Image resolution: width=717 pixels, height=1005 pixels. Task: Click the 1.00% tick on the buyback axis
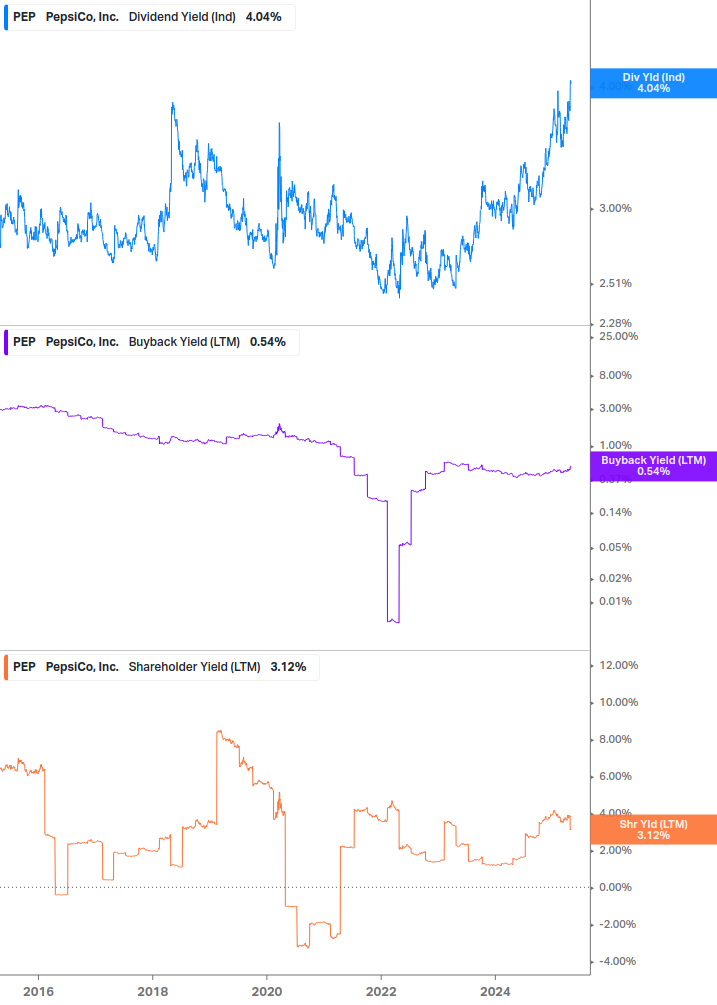[615, 445]
